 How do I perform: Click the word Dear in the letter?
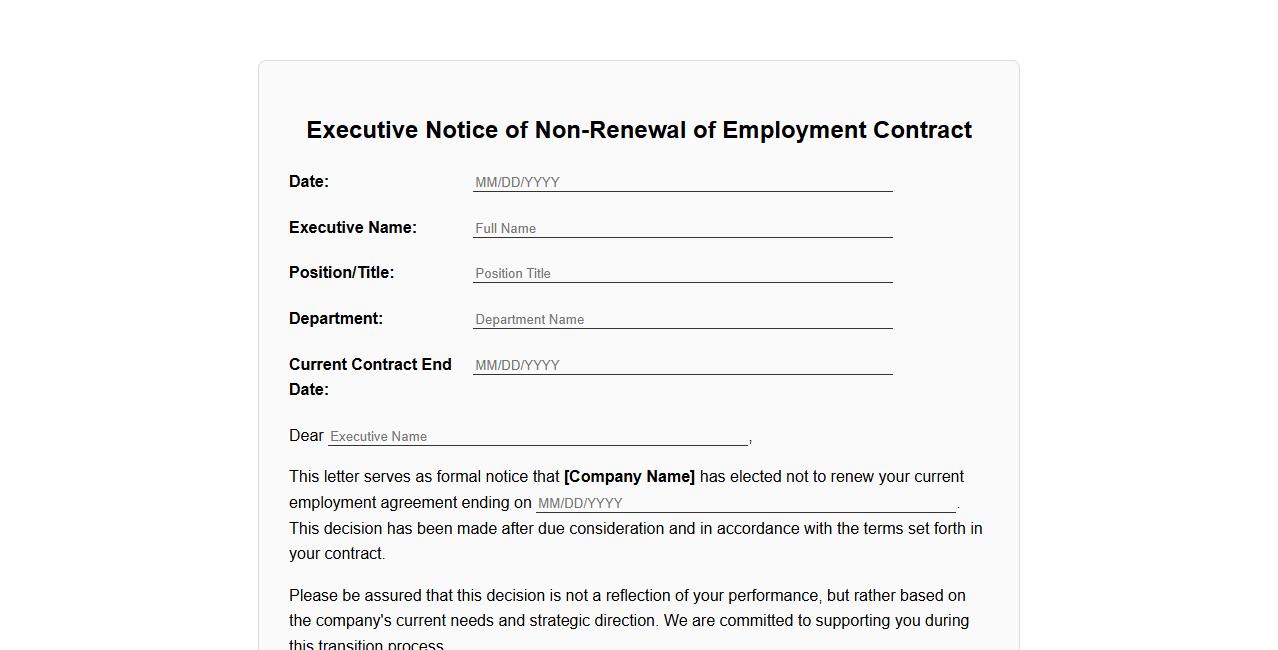pyautogui.click(x=305, y=435)
